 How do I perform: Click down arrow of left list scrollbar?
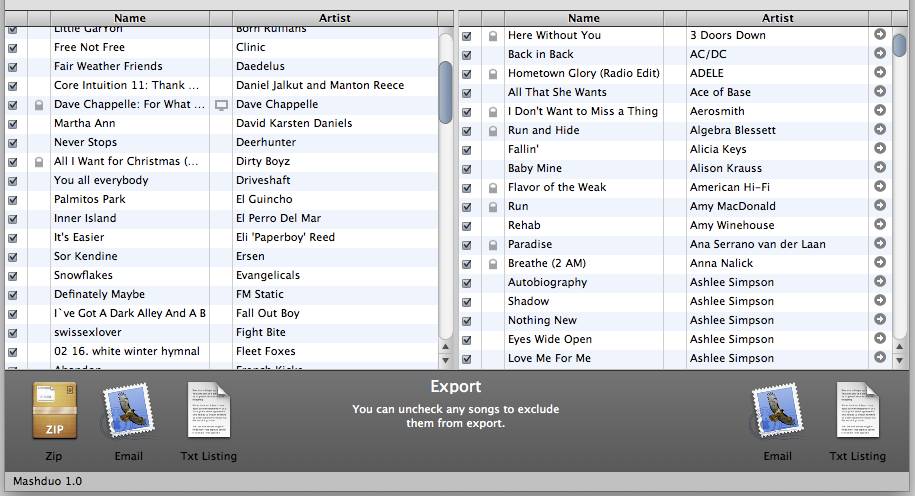(446, 360)
